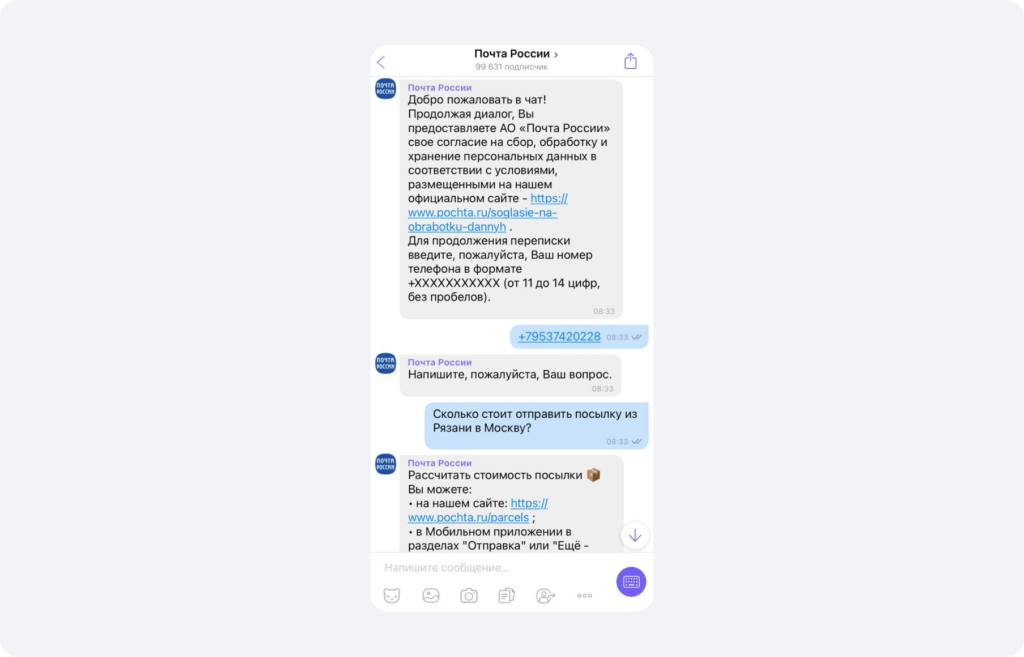Tap the purple keyboard button

pos(631,581)
